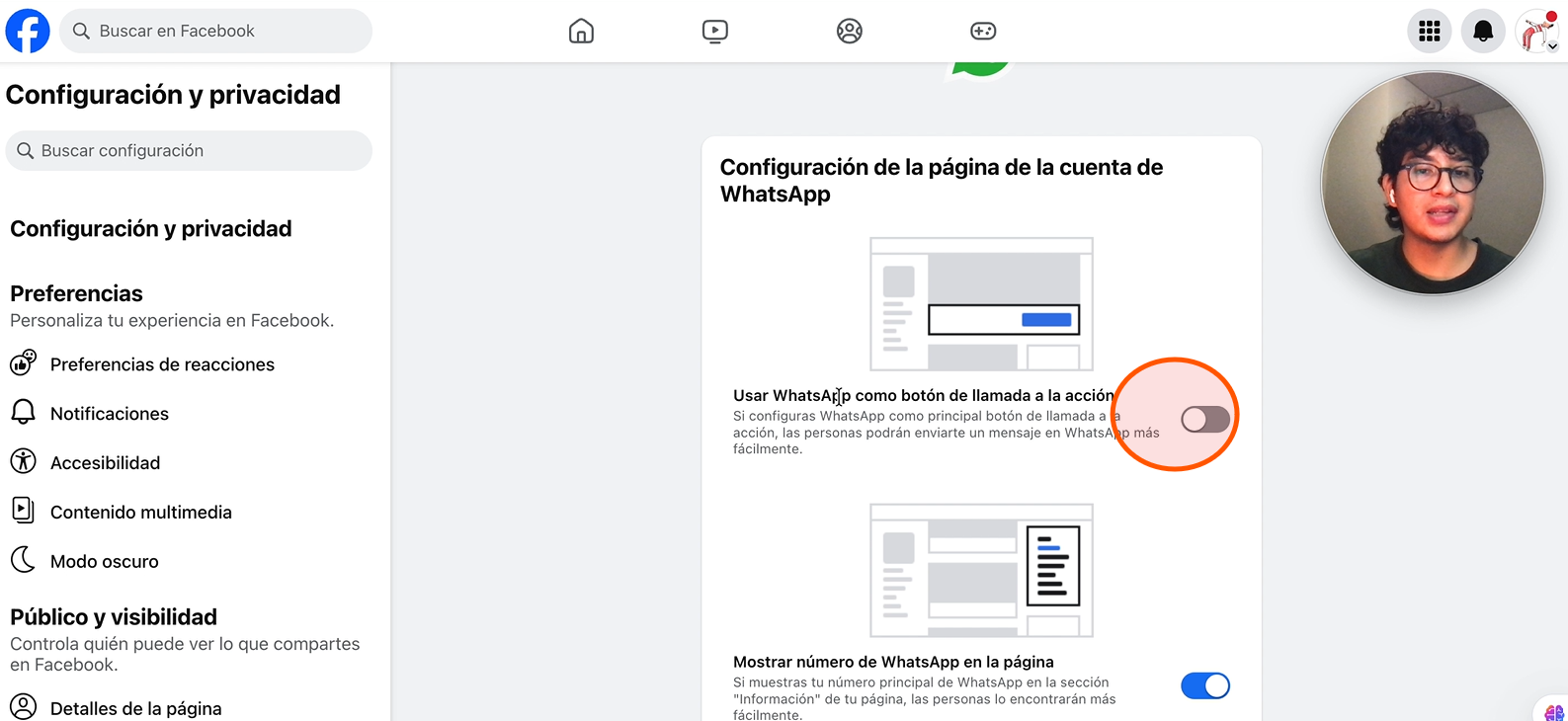Viewport: 1568px width, 721px height.
Task: Enable Usar WhatsApp como botón de llamada toggle
Action: 1205,420
